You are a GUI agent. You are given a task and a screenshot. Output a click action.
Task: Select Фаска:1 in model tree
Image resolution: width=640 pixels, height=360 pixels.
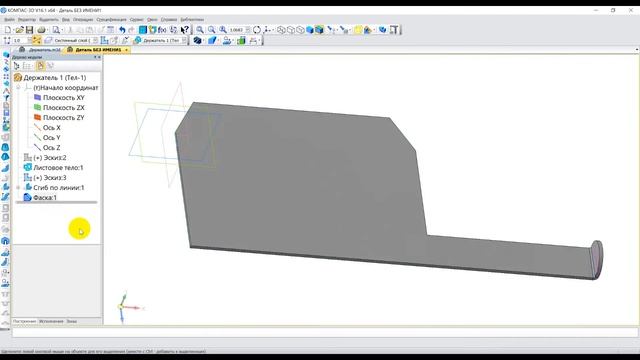[x=45, y=198]
